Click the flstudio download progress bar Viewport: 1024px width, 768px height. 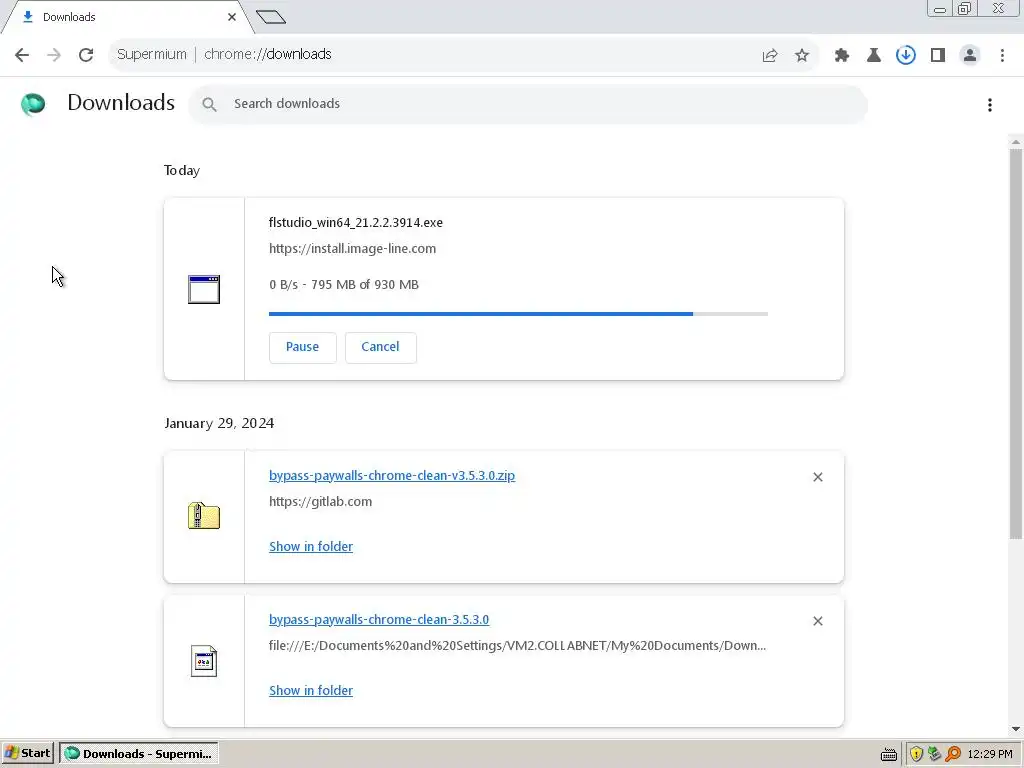coord(518,314)
